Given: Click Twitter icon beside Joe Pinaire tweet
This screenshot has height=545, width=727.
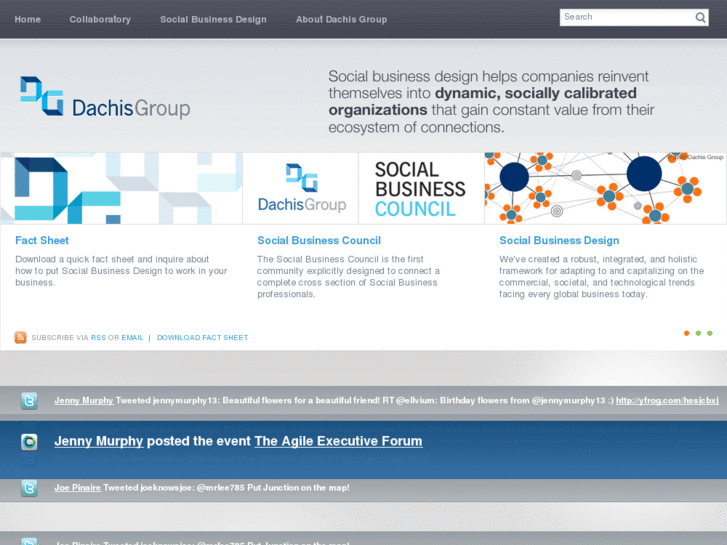Looking at the screenshot, I should pos(29,488).
